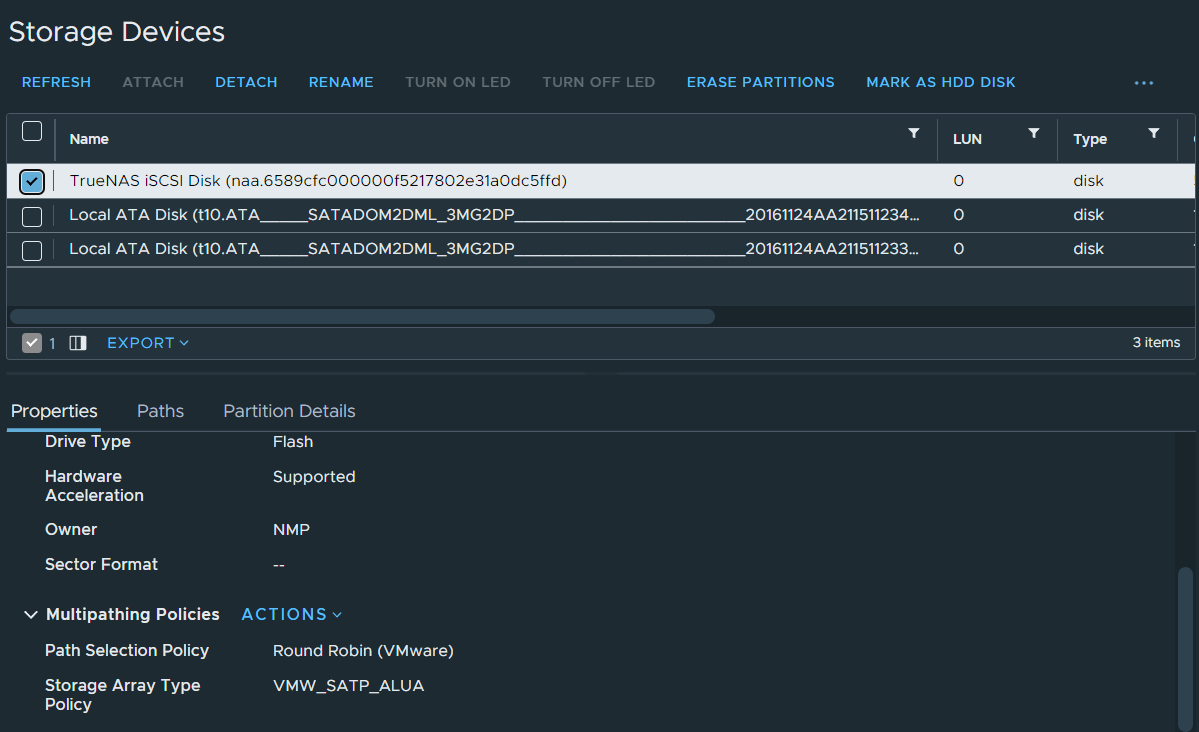Open the column chooser icon beside Export
1199x732 pixels.
click(x=78, y=343)
